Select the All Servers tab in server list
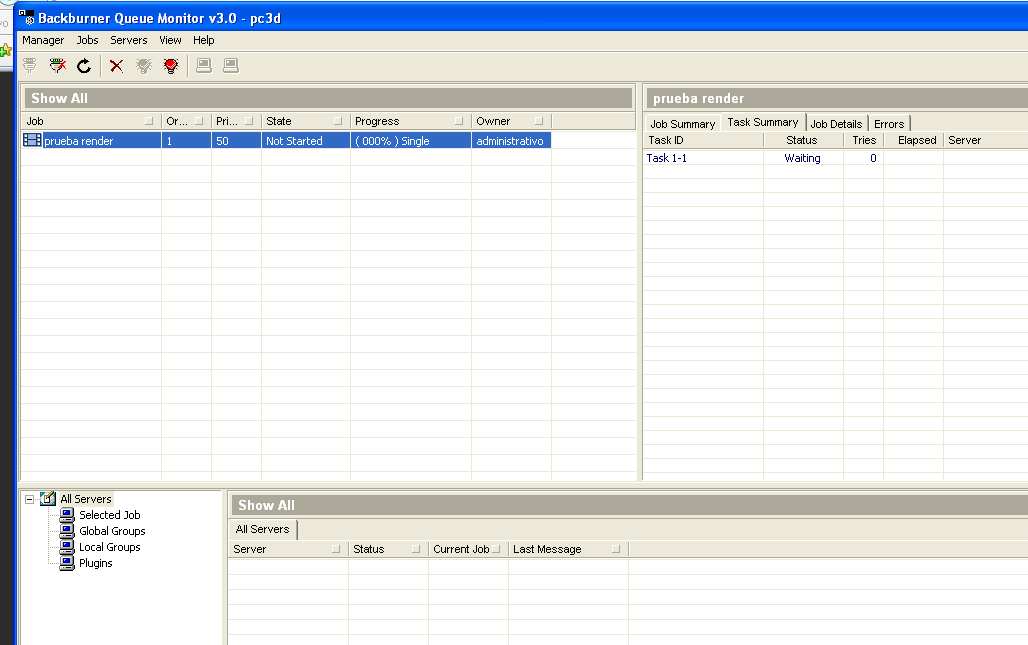The height and width of the screenshot is (645, 1028). (262, 529)
